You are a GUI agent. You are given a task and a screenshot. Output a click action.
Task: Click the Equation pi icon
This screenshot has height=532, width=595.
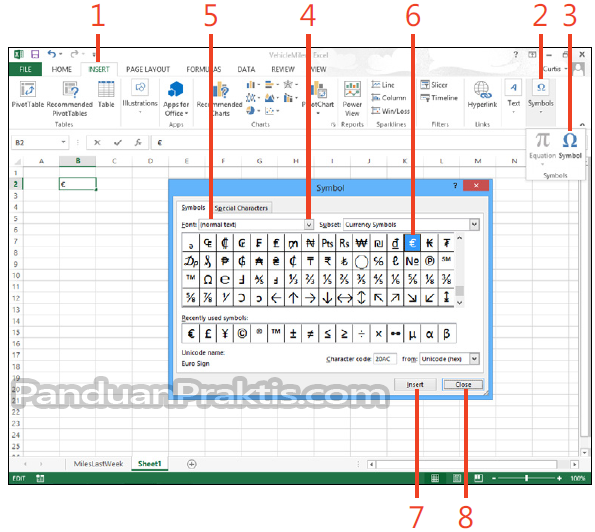pyautogui.click(x=543, y=140)
